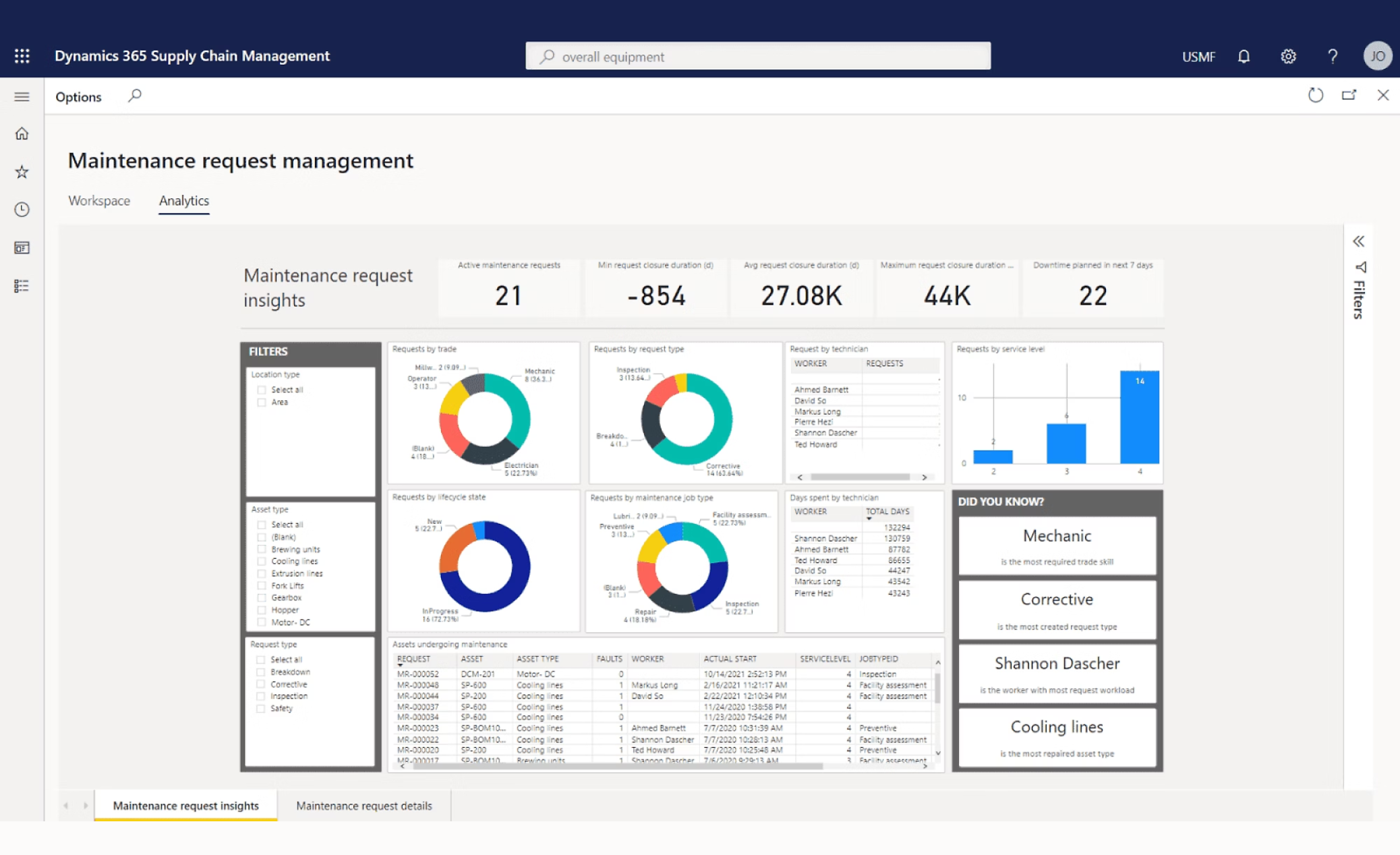Open the Maintenance request details page tab
This screenshot has height=855, width=1400.
coord(363,805)
